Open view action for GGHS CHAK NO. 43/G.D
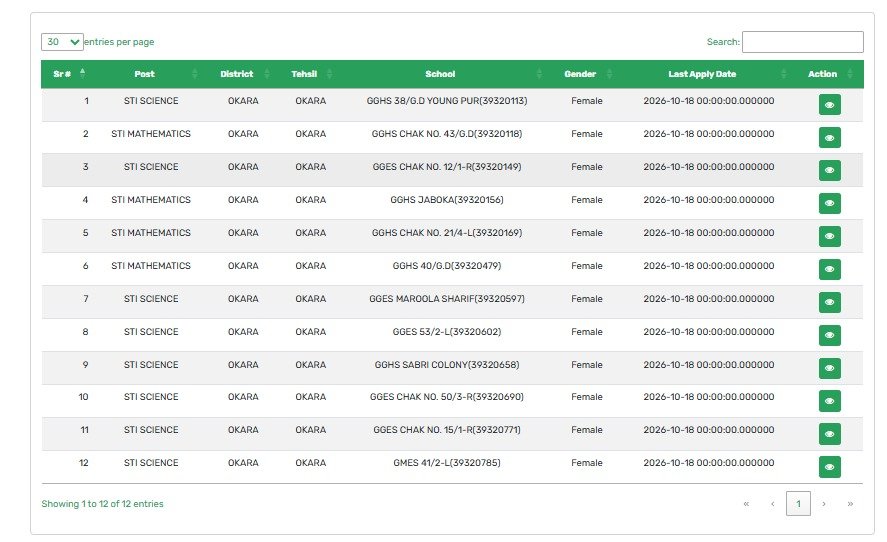The width and height of the screenshot is (887, 542). (829, 137)
